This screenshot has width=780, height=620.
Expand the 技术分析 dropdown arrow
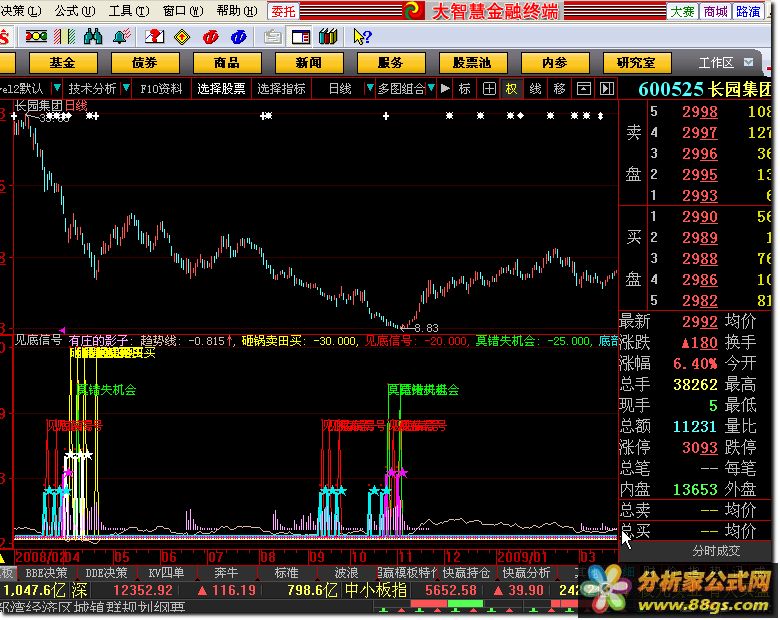pos(126,89)
